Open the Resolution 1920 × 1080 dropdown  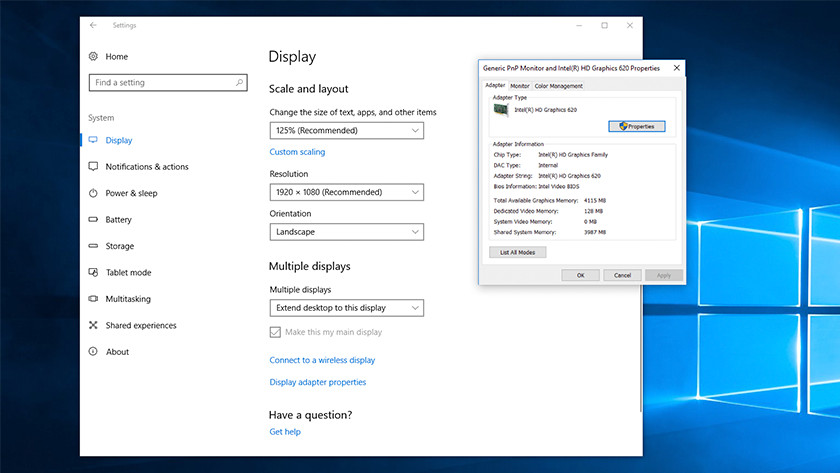(346, 192)
